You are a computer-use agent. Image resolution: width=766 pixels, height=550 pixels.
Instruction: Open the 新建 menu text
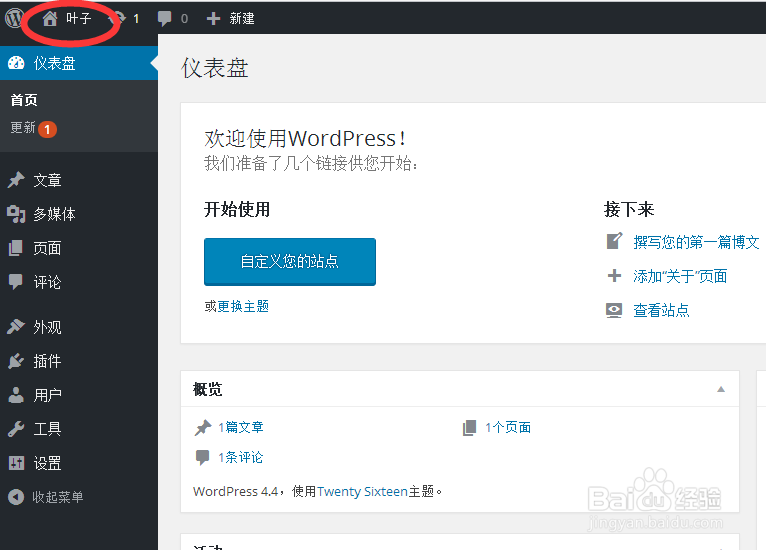[242, 19]
